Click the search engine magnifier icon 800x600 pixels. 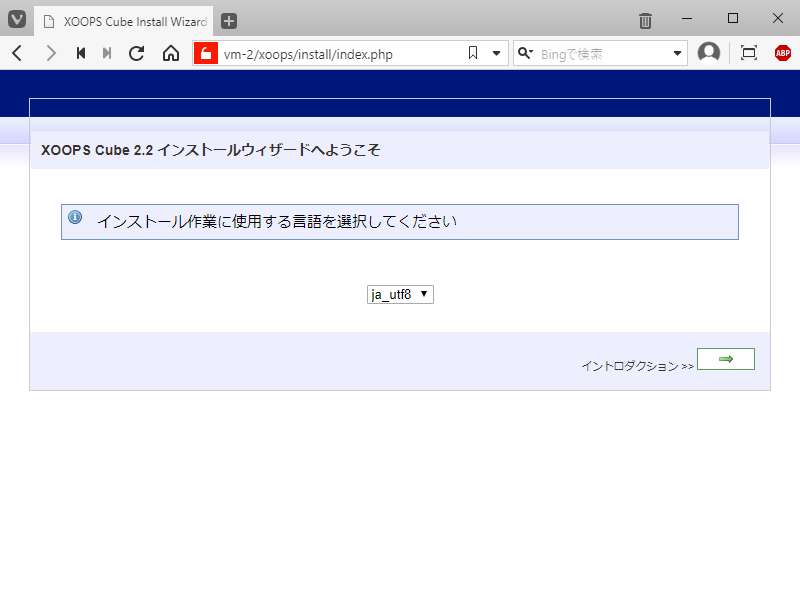pos(525,53)
